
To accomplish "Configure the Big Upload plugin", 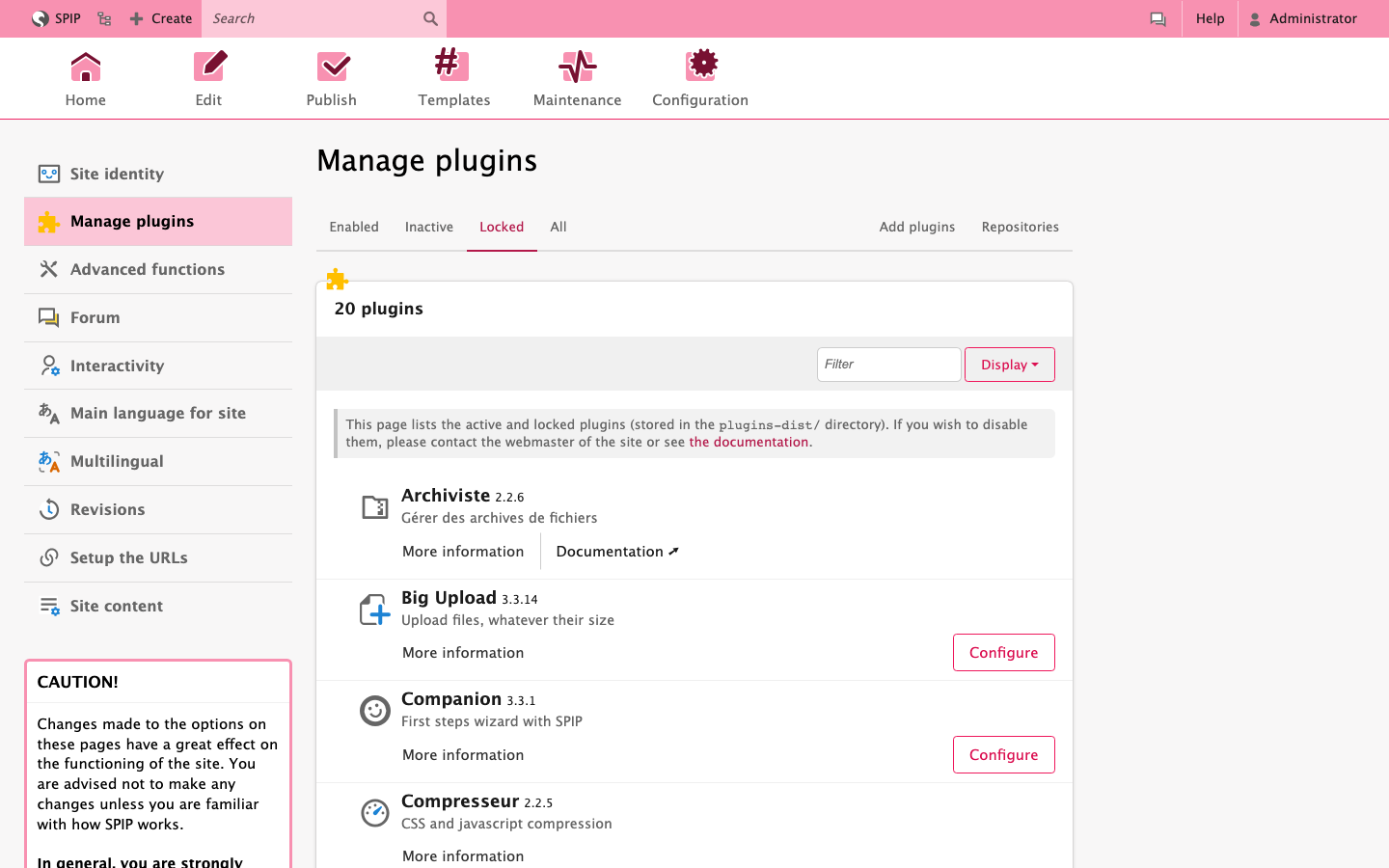I will click(1003, 653).
